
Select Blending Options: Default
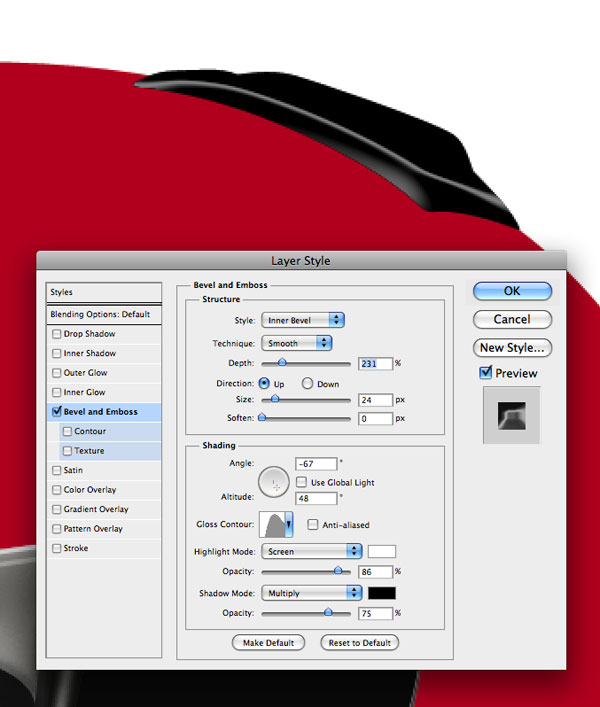(x=104, y=314)
